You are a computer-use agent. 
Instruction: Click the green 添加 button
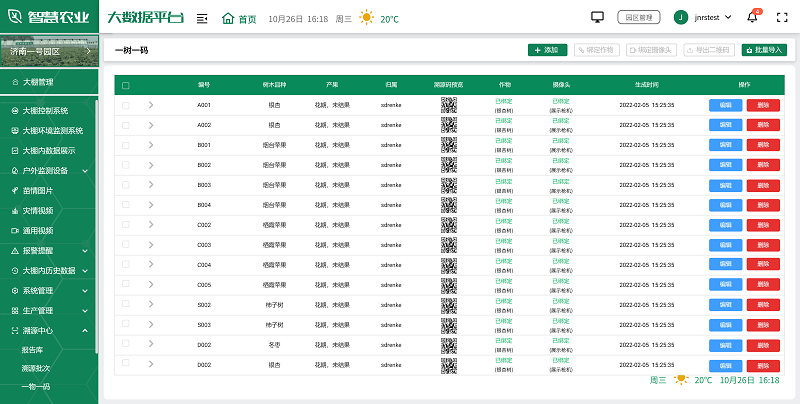[x=547, y=49]
